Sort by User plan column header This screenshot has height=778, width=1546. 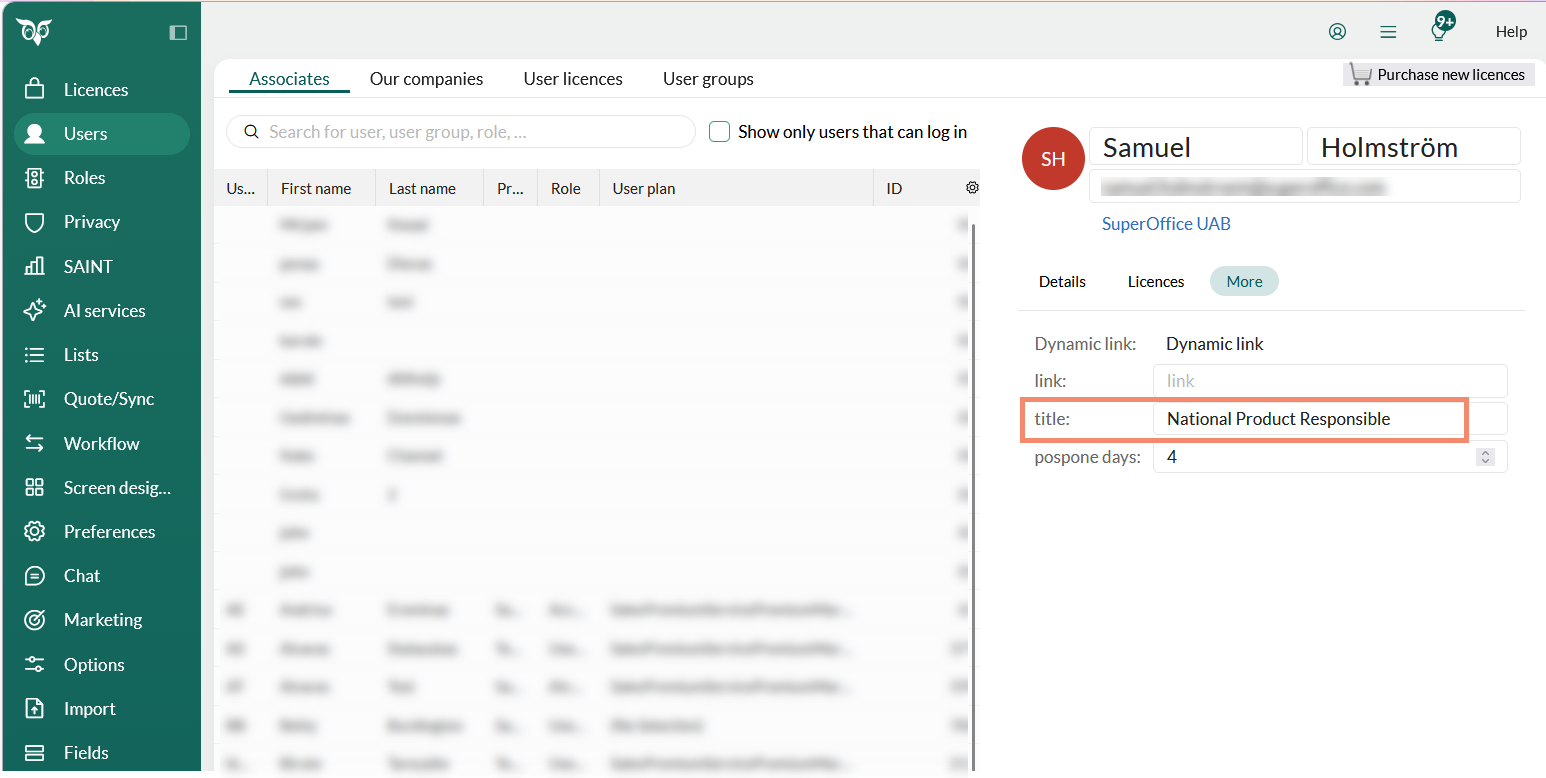(x=643, y=188)
